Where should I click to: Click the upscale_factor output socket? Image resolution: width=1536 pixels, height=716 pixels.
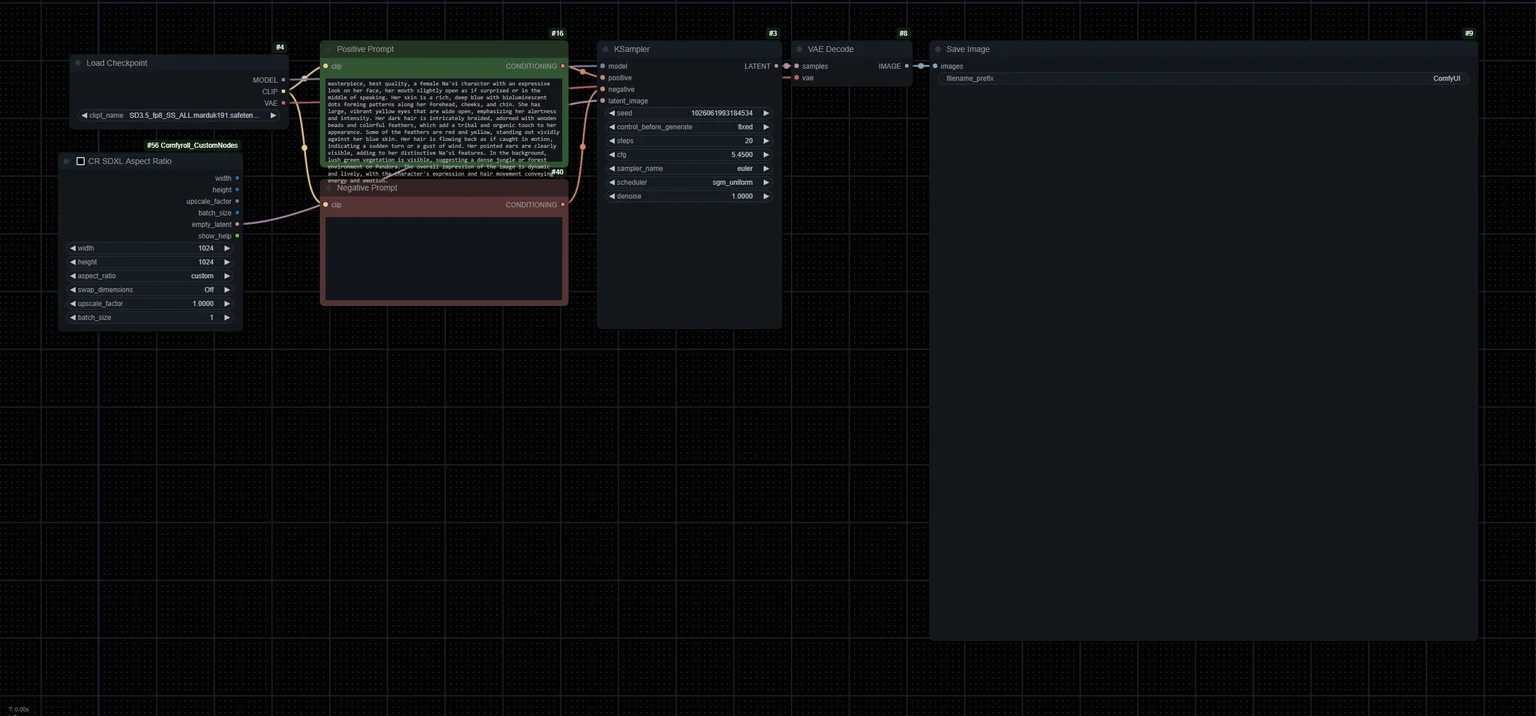pyautogui.click(x=237, y=201)
